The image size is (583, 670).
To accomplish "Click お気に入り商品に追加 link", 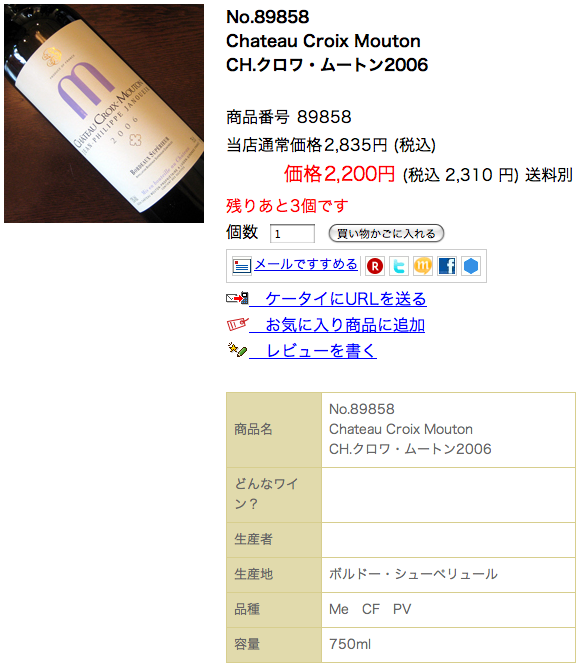I will coord(337,325).
